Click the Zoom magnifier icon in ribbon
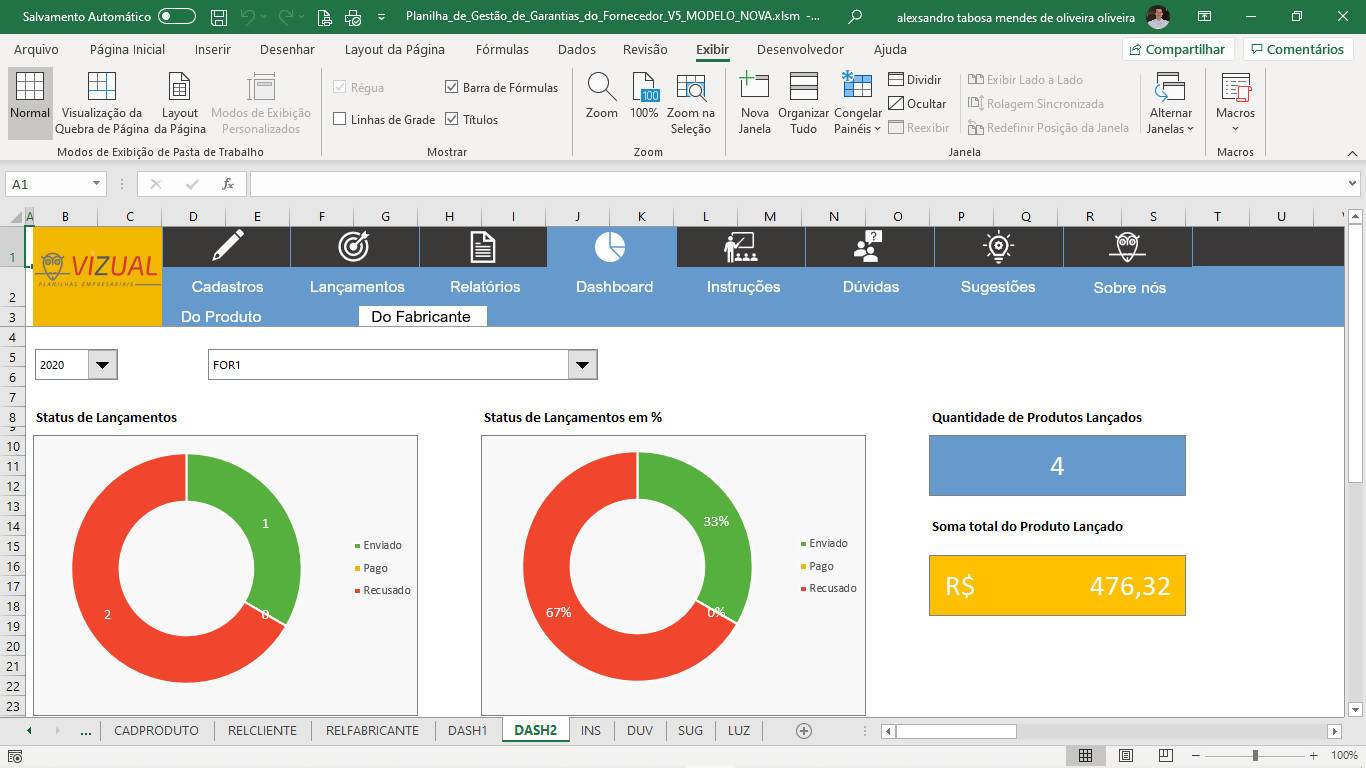Viewport: 1366px width, 768px height. [601, 89]
